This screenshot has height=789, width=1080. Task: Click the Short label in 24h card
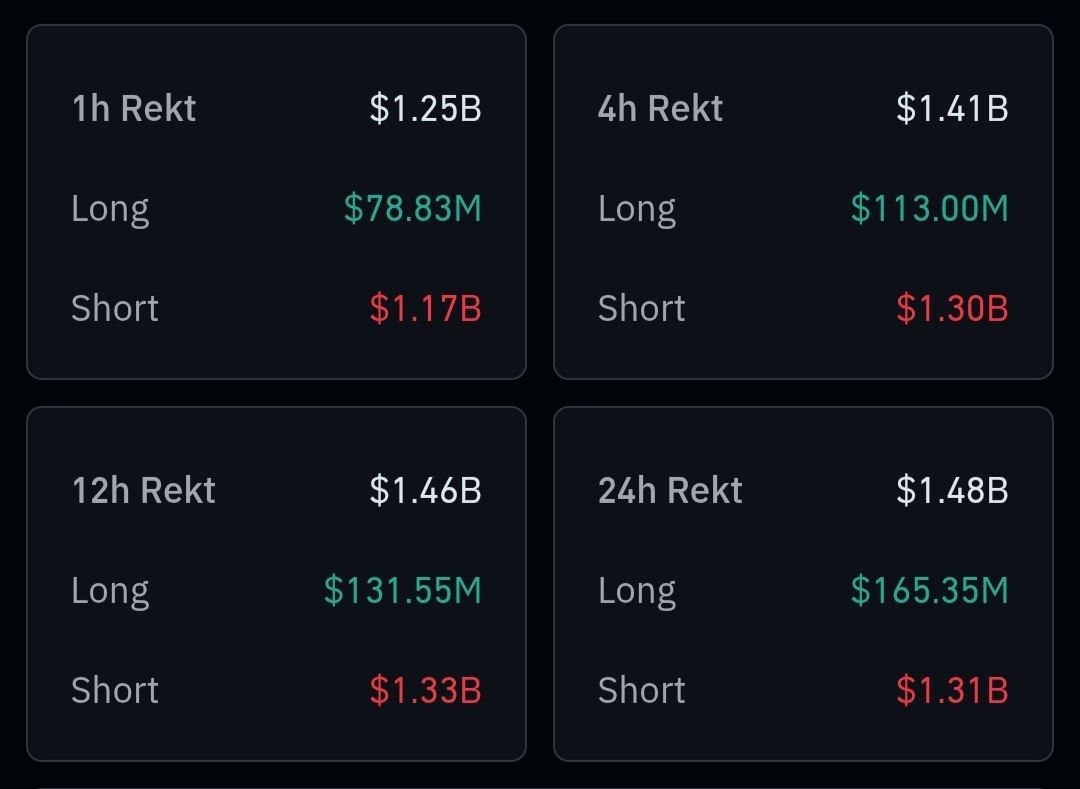pos(642,690)
